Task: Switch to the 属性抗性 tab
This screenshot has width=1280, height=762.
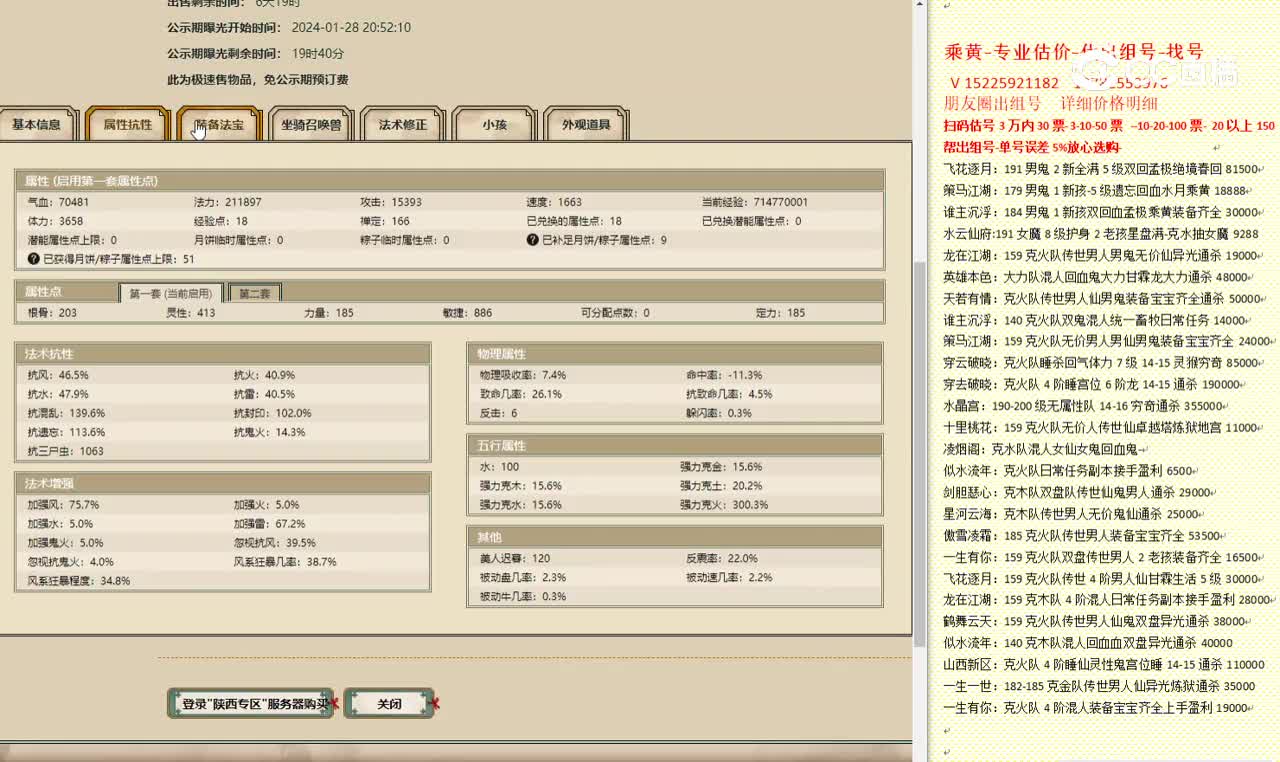Action: [x=128, y=125]
